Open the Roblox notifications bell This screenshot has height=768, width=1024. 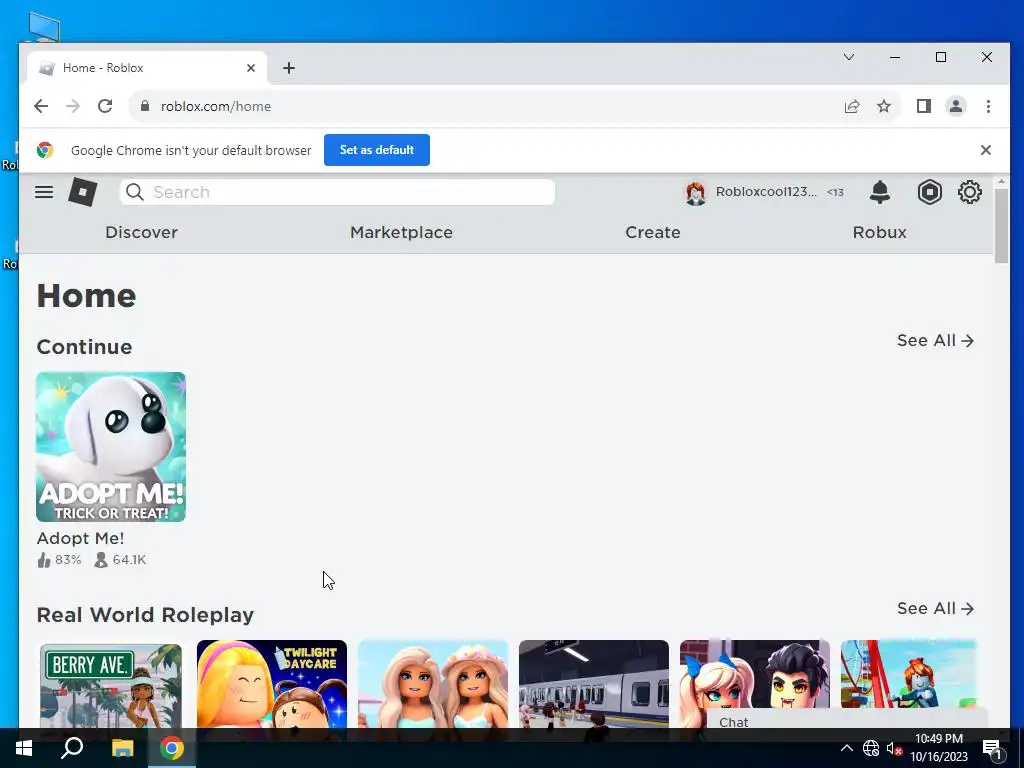coord(880,192)
